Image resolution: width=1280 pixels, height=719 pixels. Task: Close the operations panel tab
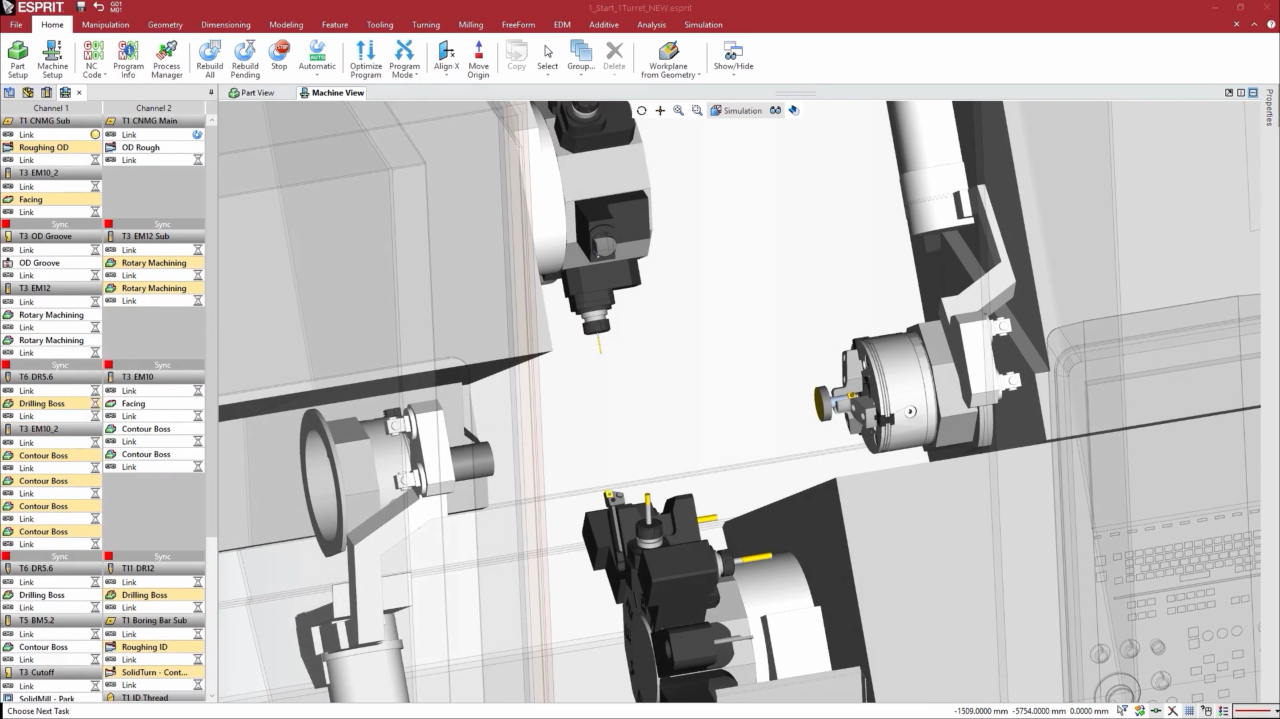(x=79, y=92)
